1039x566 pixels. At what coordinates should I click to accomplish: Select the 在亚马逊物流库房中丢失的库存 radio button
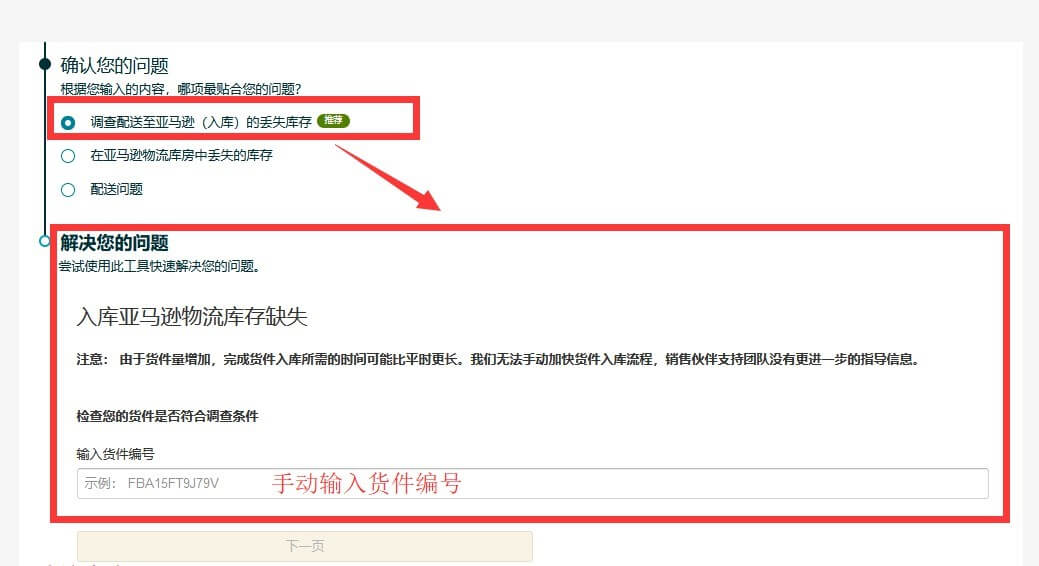tap(68, 156)
